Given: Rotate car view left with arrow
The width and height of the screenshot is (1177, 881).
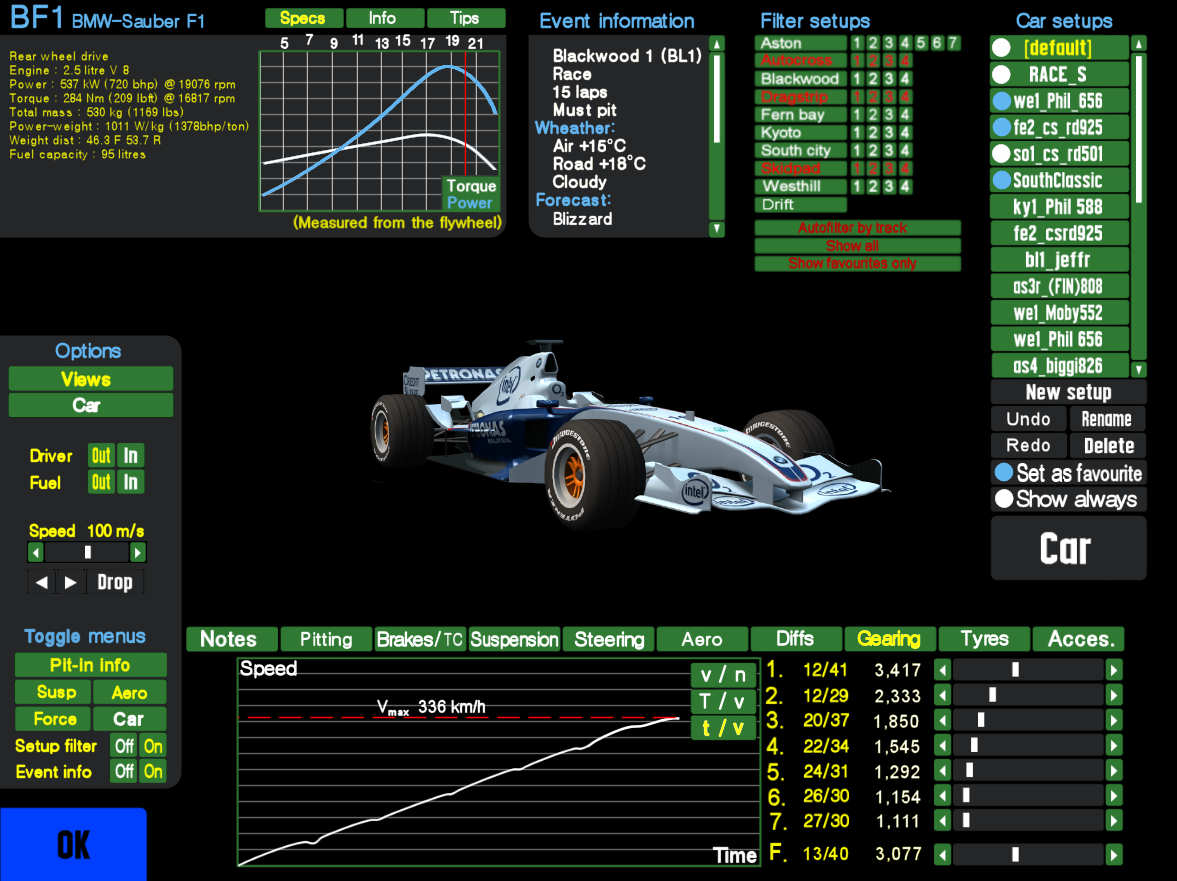Looking at the screenshot, I should [x=41, y=582].
